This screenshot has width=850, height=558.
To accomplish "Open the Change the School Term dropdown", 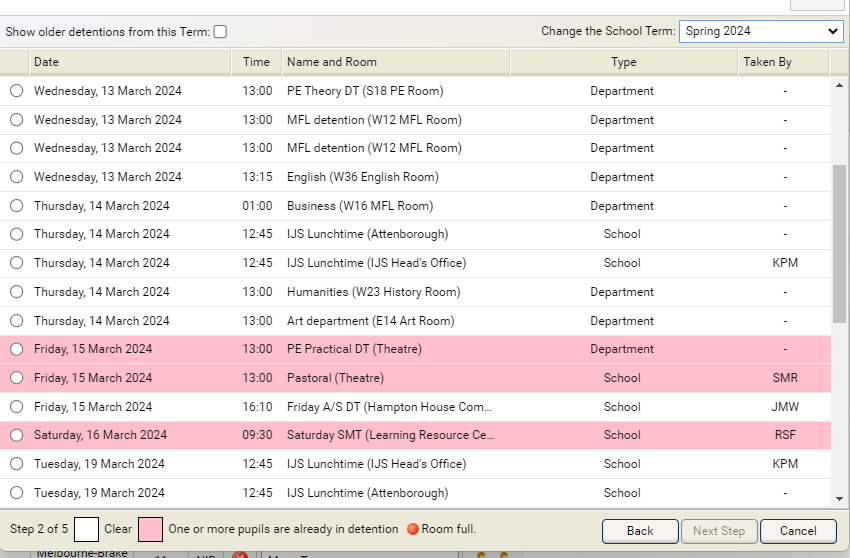I will coord(761,31).
